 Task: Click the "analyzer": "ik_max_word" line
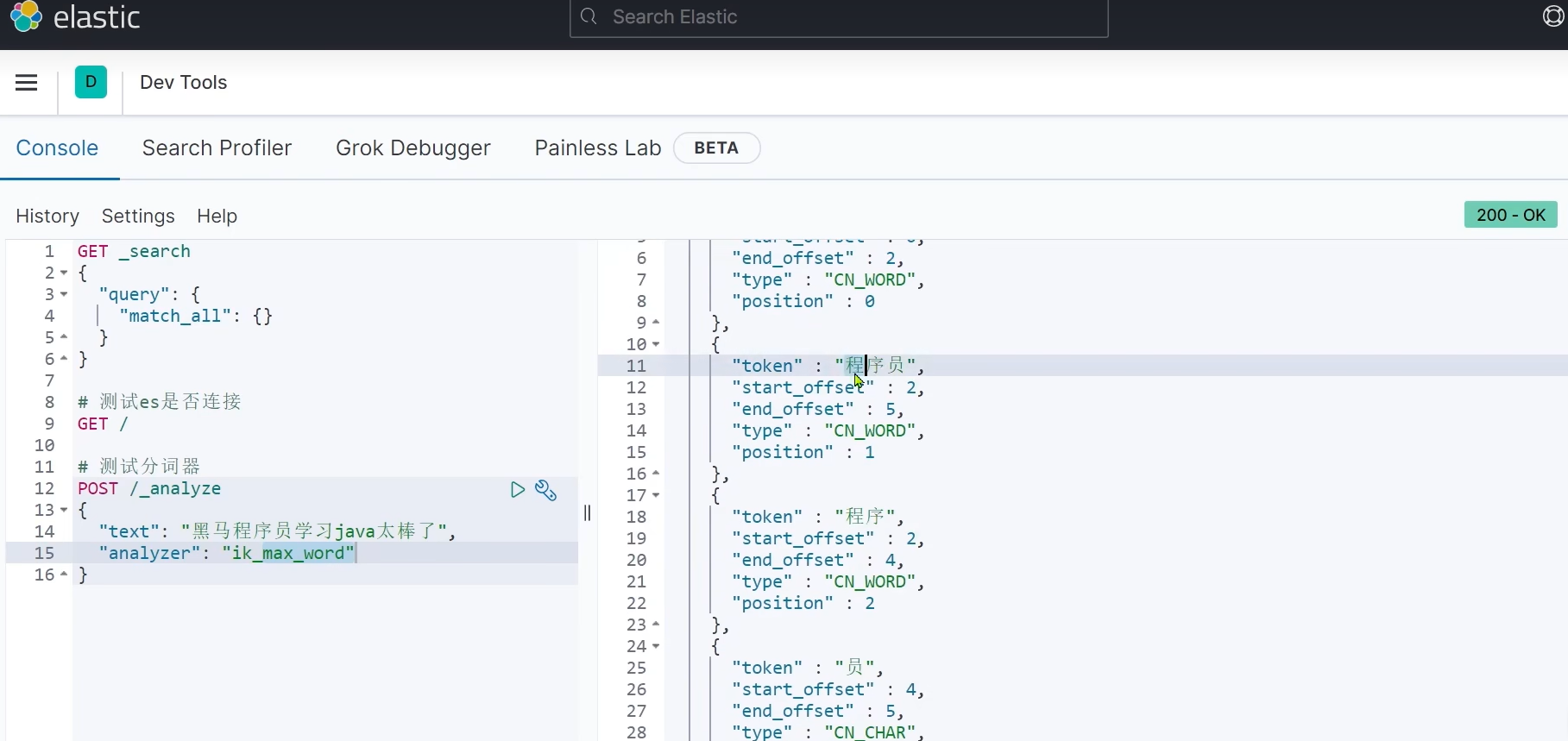[x=227, y=553]
